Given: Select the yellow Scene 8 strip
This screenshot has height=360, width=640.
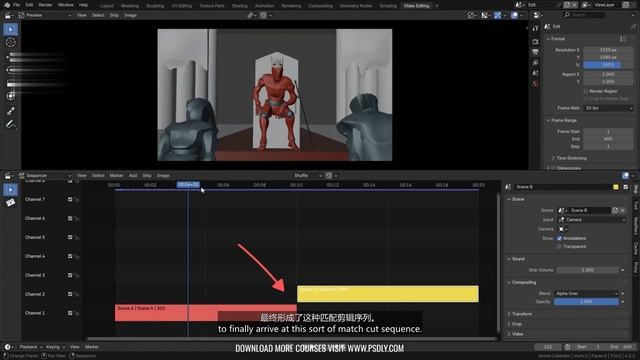Looking at the screenshot, I should pyautogui.click(x=387, y=294).
